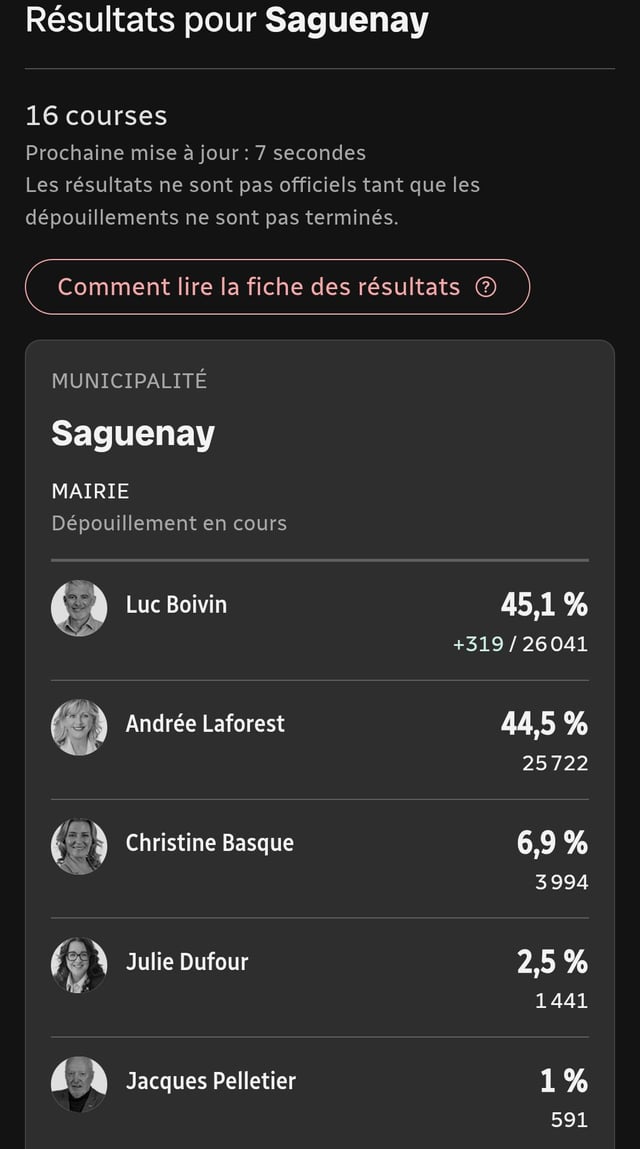Click Julie Dufour's profile photo
The image size is (640, 1149).
tap(79, 965)
